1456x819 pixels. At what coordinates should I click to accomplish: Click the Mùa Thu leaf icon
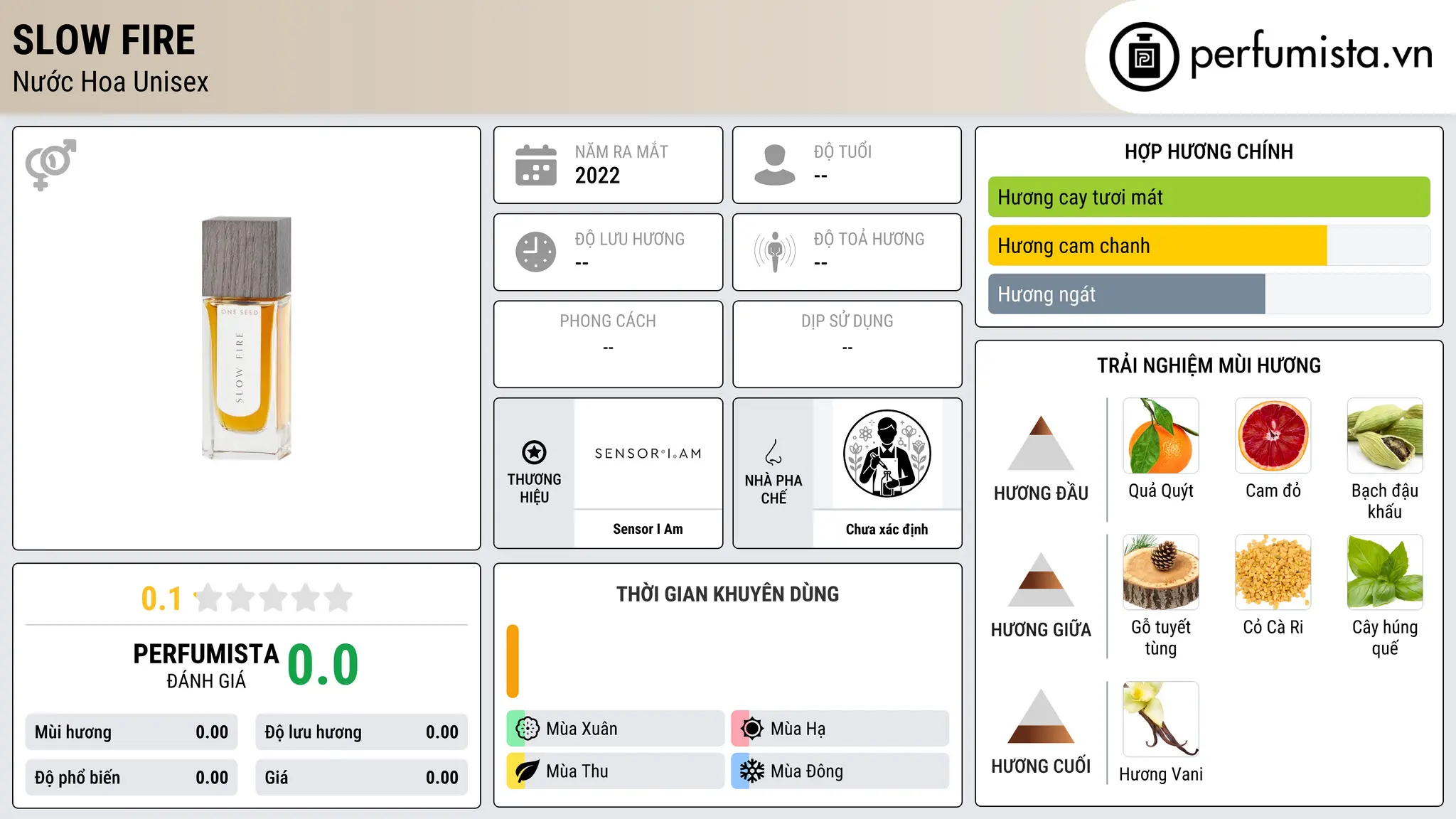528,771
